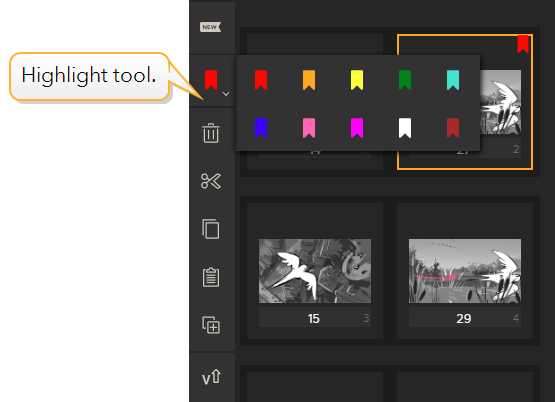
Task: Choose the orange highlight bookmark
Action: 309,80
